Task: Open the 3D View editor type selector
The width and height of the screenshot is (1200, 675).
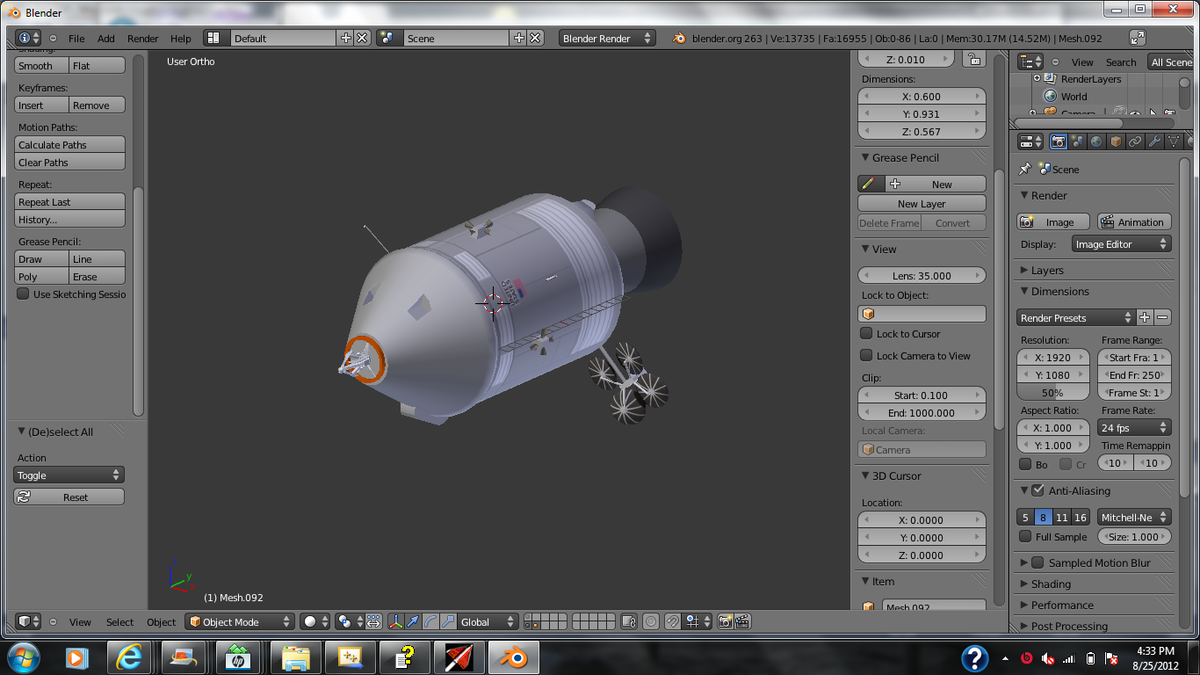Action: [x=29, y=621]
